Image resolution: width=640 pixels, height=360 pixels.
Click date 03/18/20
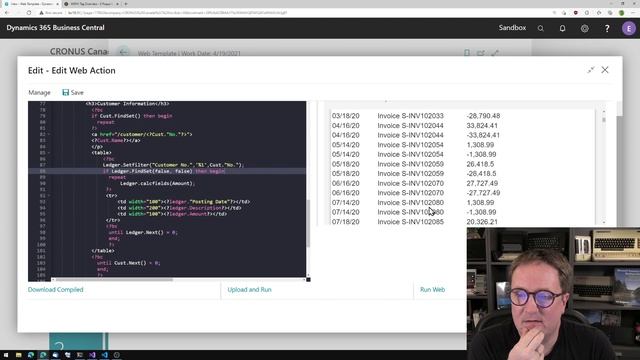[345, 116]
